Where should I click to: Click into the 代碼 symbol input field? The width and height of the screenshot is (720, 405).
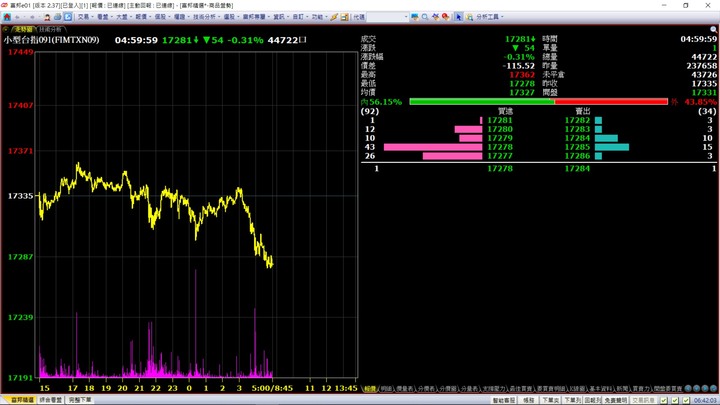[387, 17]
